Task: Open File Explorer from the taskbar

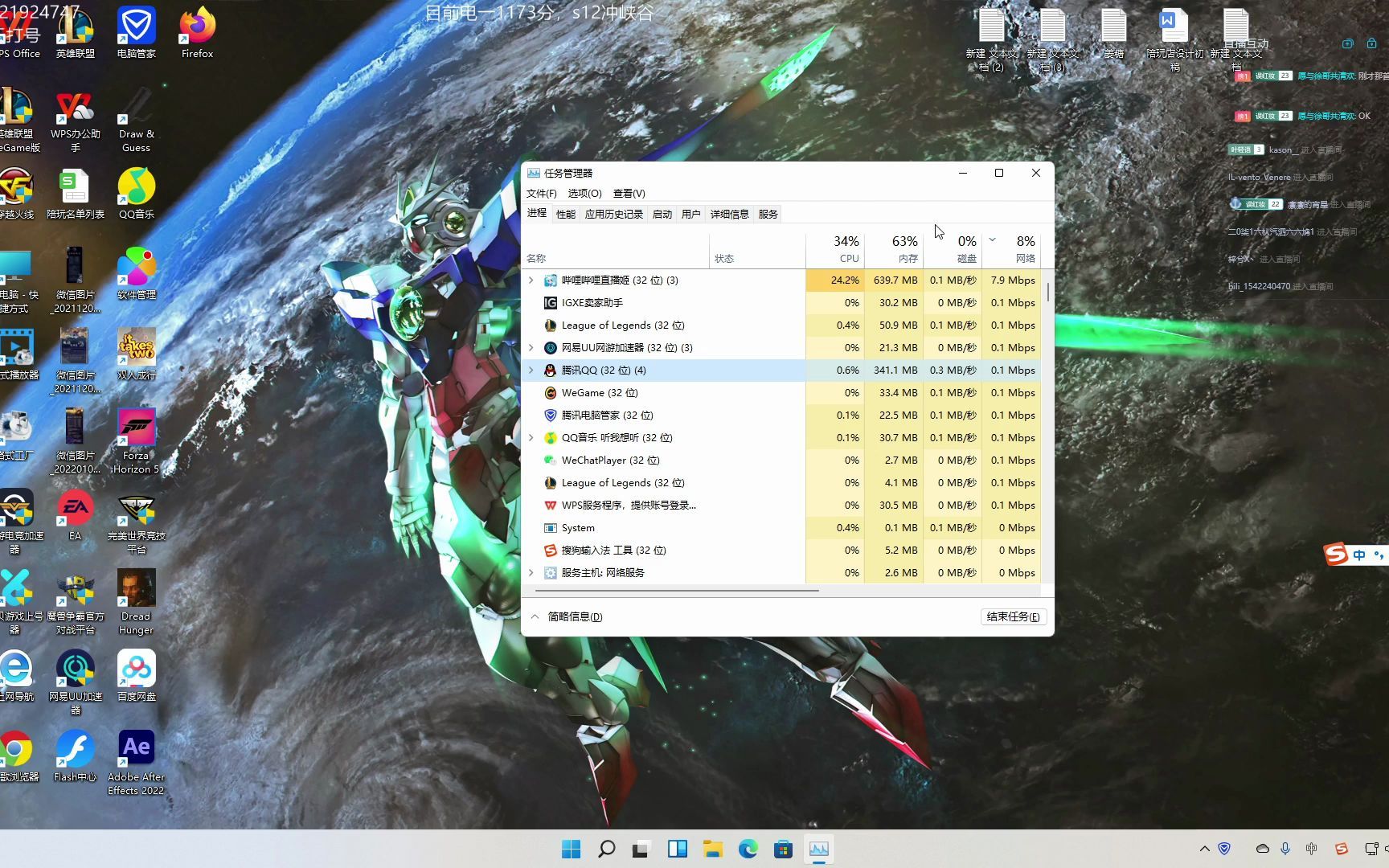Action: click(713, 849)
